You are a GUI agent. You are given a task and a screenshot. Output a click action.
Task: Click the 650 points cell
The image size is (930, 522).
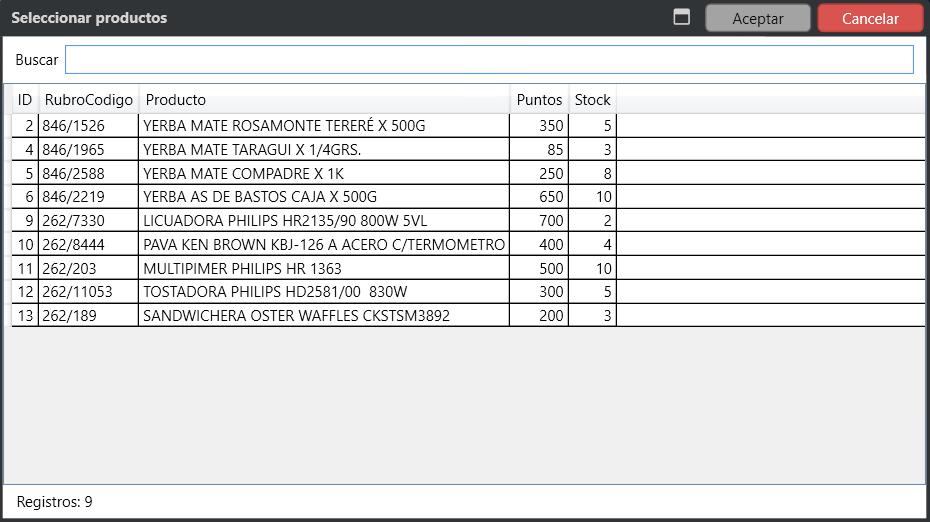coord(539,197)
